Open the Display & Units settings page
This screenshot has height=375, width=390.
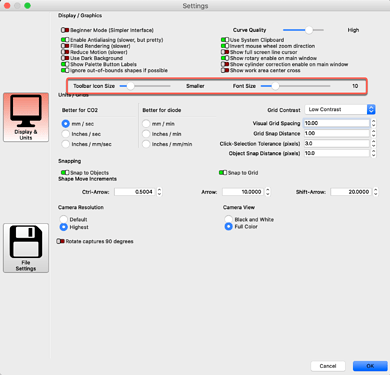(26, 117)
